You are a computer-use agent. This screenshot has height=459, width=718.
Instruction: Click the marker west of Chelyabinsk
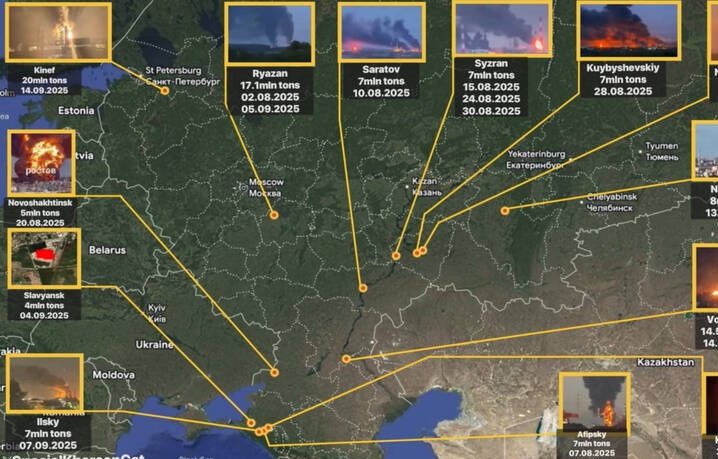(x=505, y=210)
